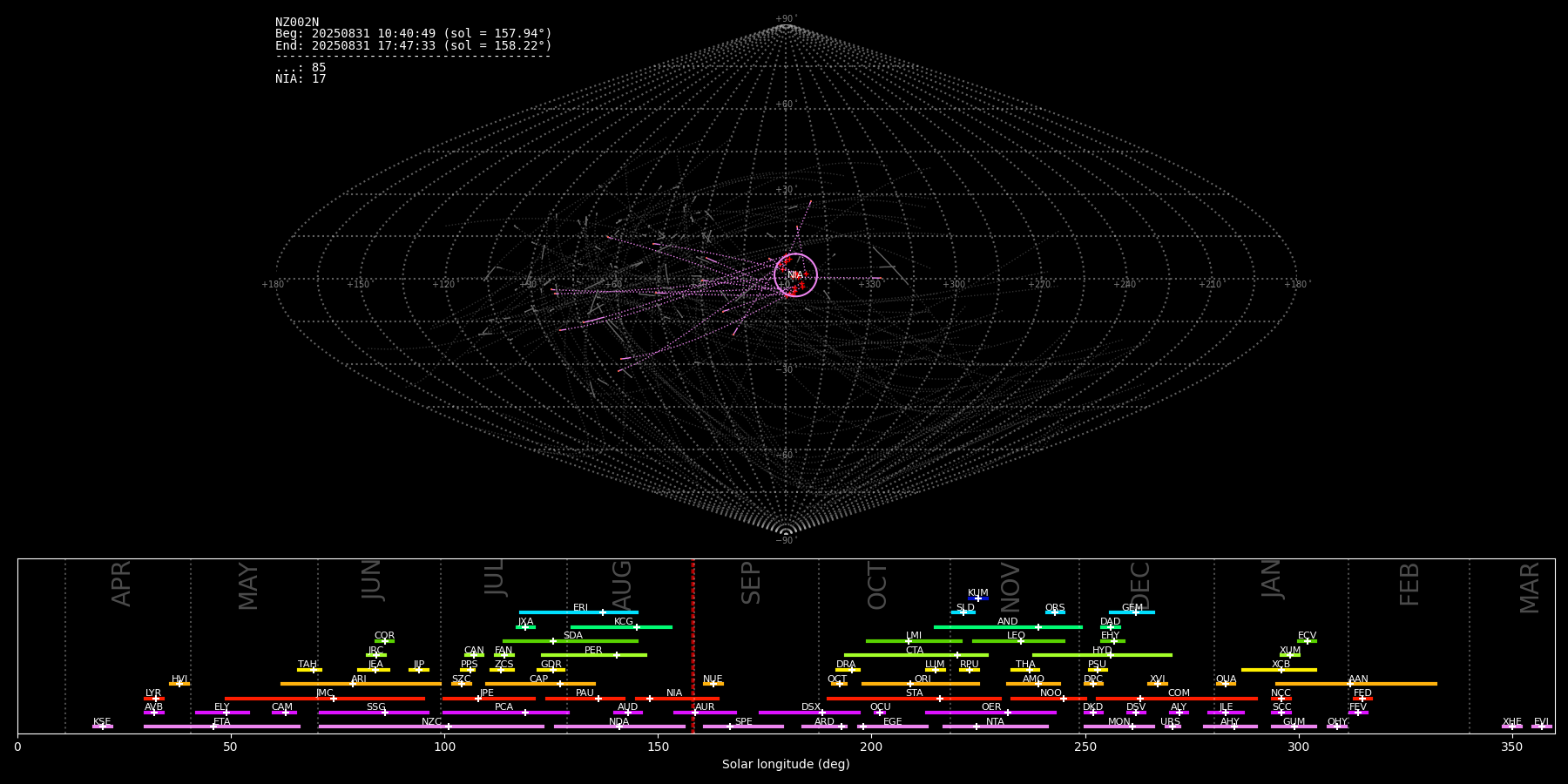Click the NIA radiant circle on sky map
The width and height of the screenshot is (1568, 784).
(x=795, y=275)
